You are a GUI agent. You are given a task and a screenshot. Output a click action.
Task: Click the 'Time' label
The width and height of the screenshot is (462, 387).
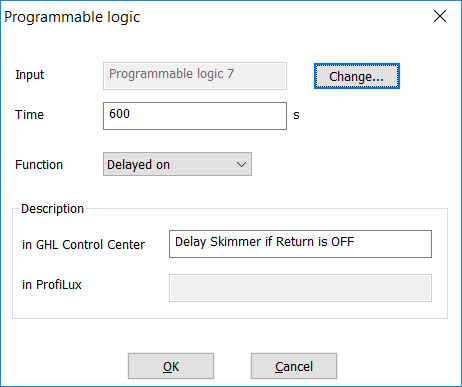coord(29,115)
